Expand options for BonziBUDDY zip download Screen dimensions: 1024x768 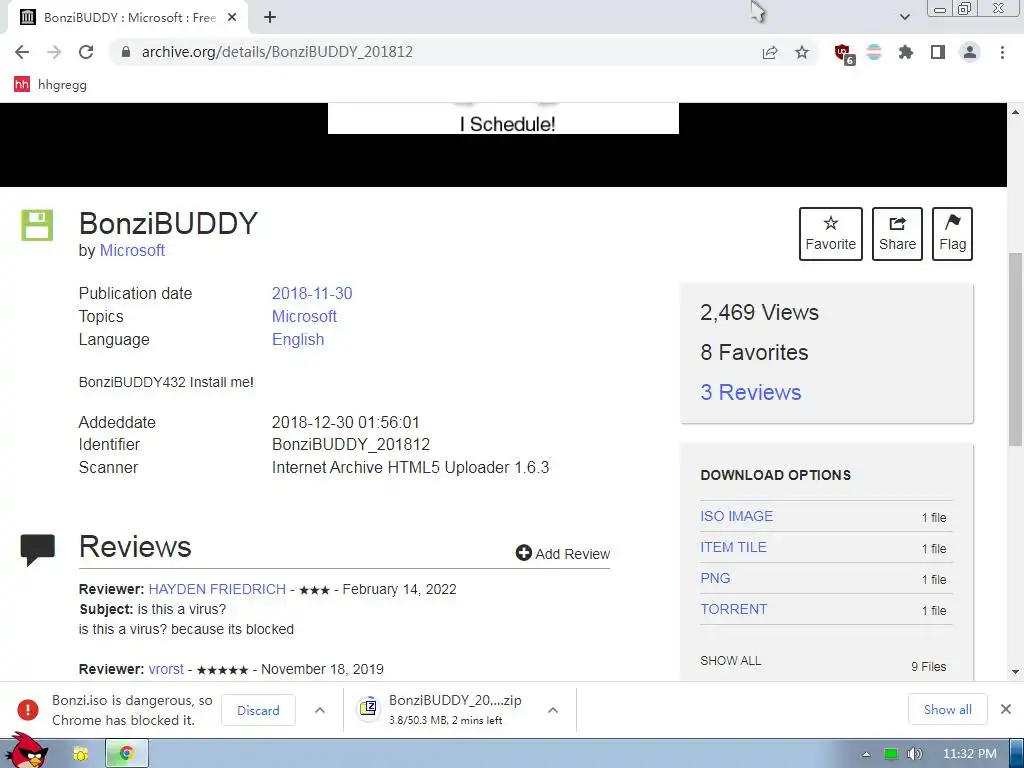tap(552, 710)
